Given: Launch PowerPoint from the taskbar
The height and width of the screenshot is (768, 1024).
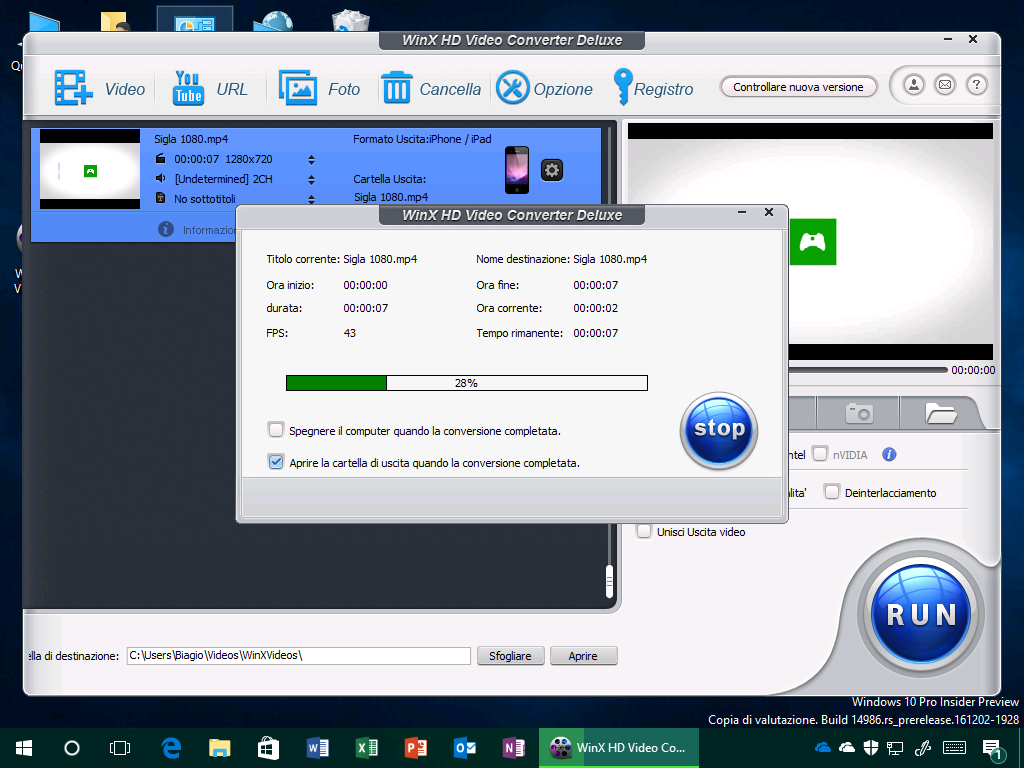Looking at the screenshot, I should [415, 748].
